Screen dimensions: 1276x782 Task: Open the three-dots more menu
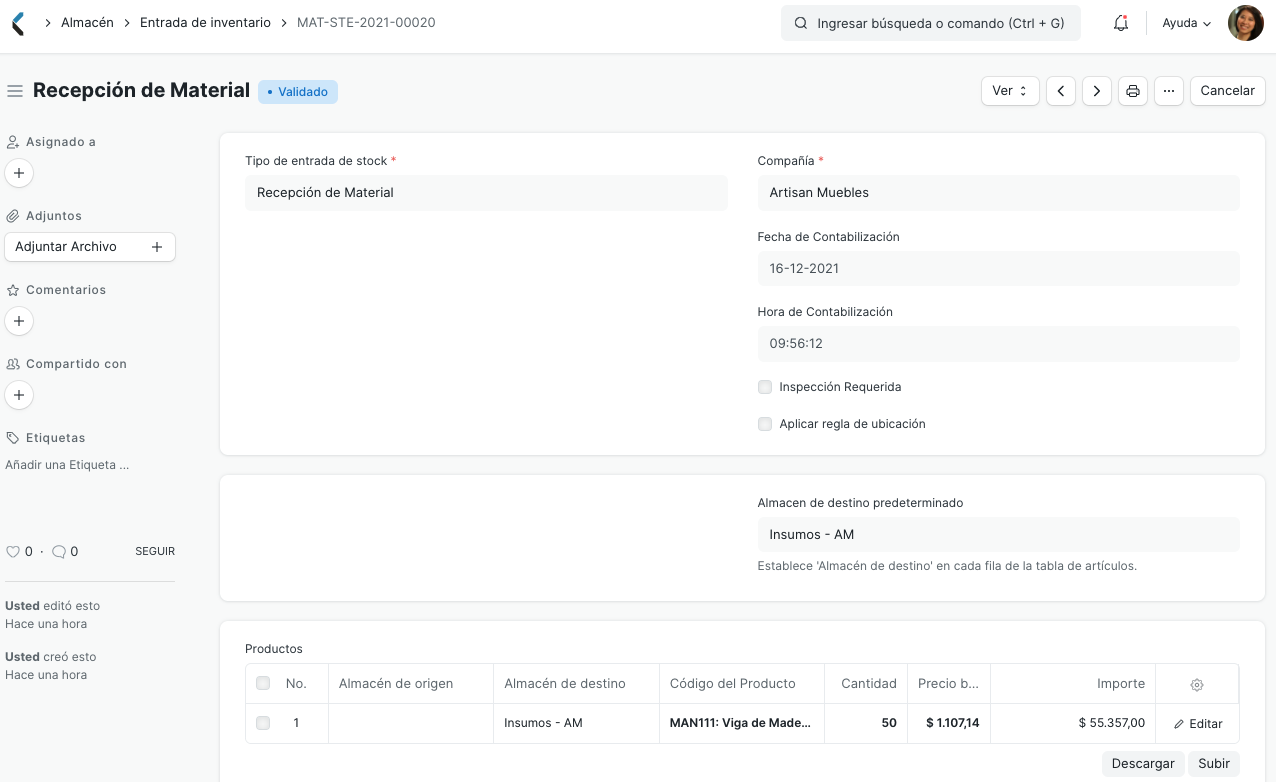coord(1169,91)
